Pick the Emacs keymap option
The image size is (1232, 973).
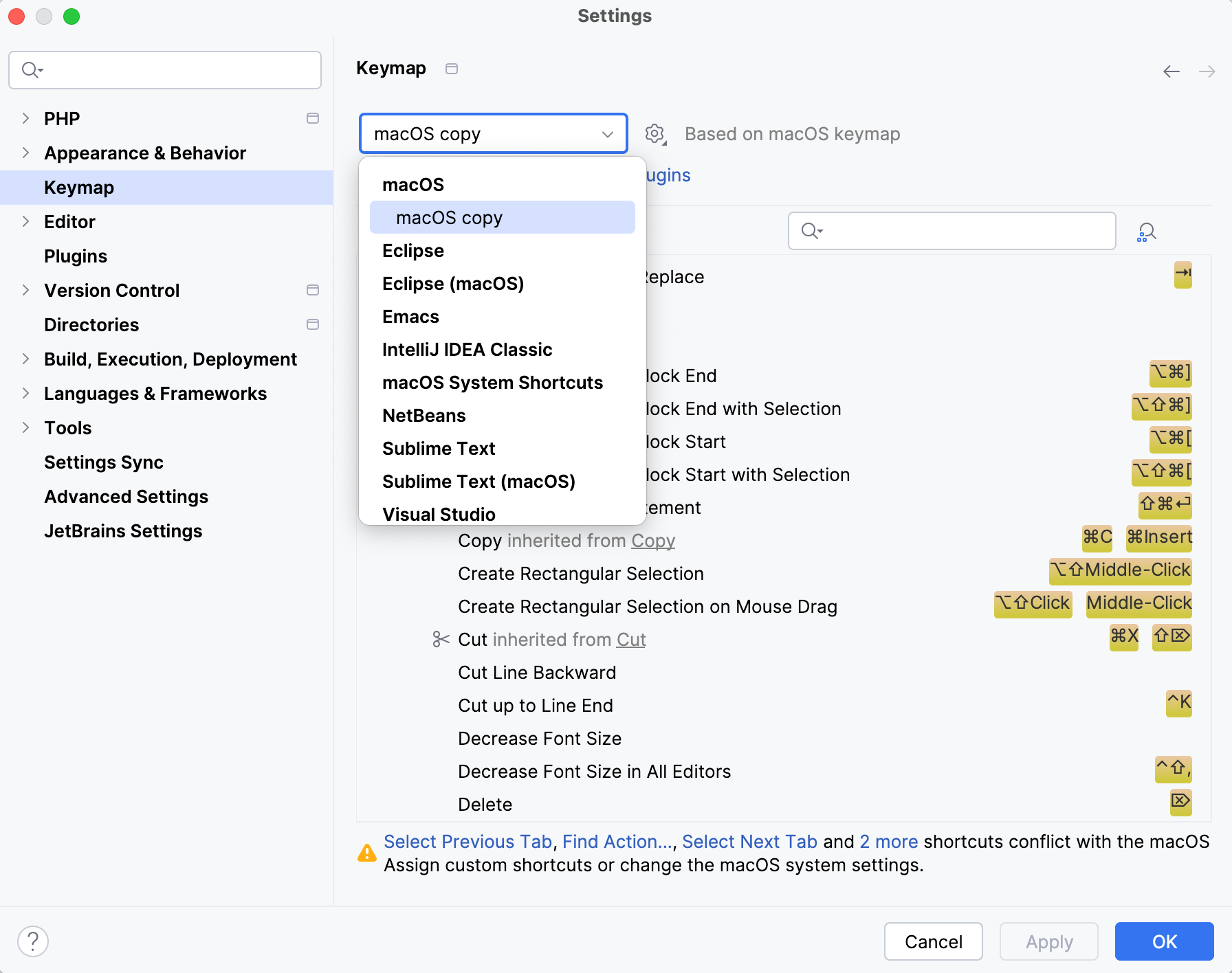point(410,317)
